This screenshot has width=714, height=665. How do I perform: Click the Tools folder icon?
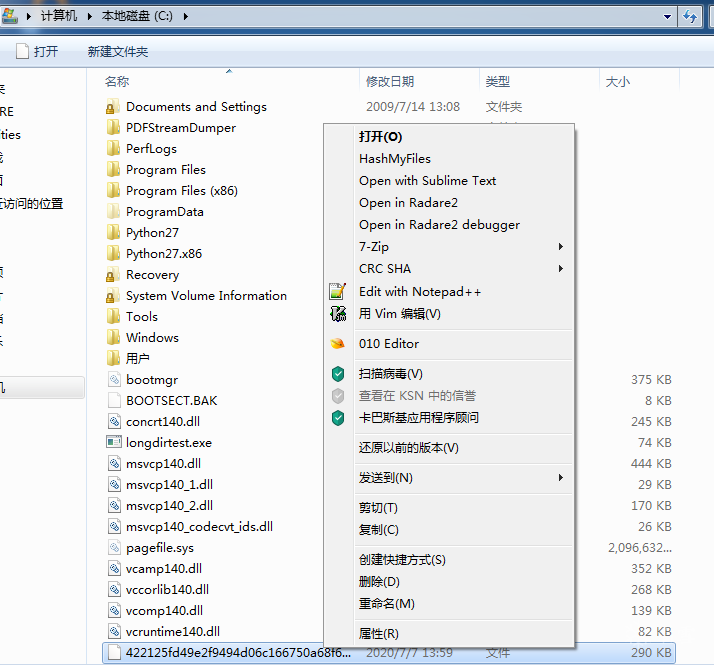coord(113,317)
